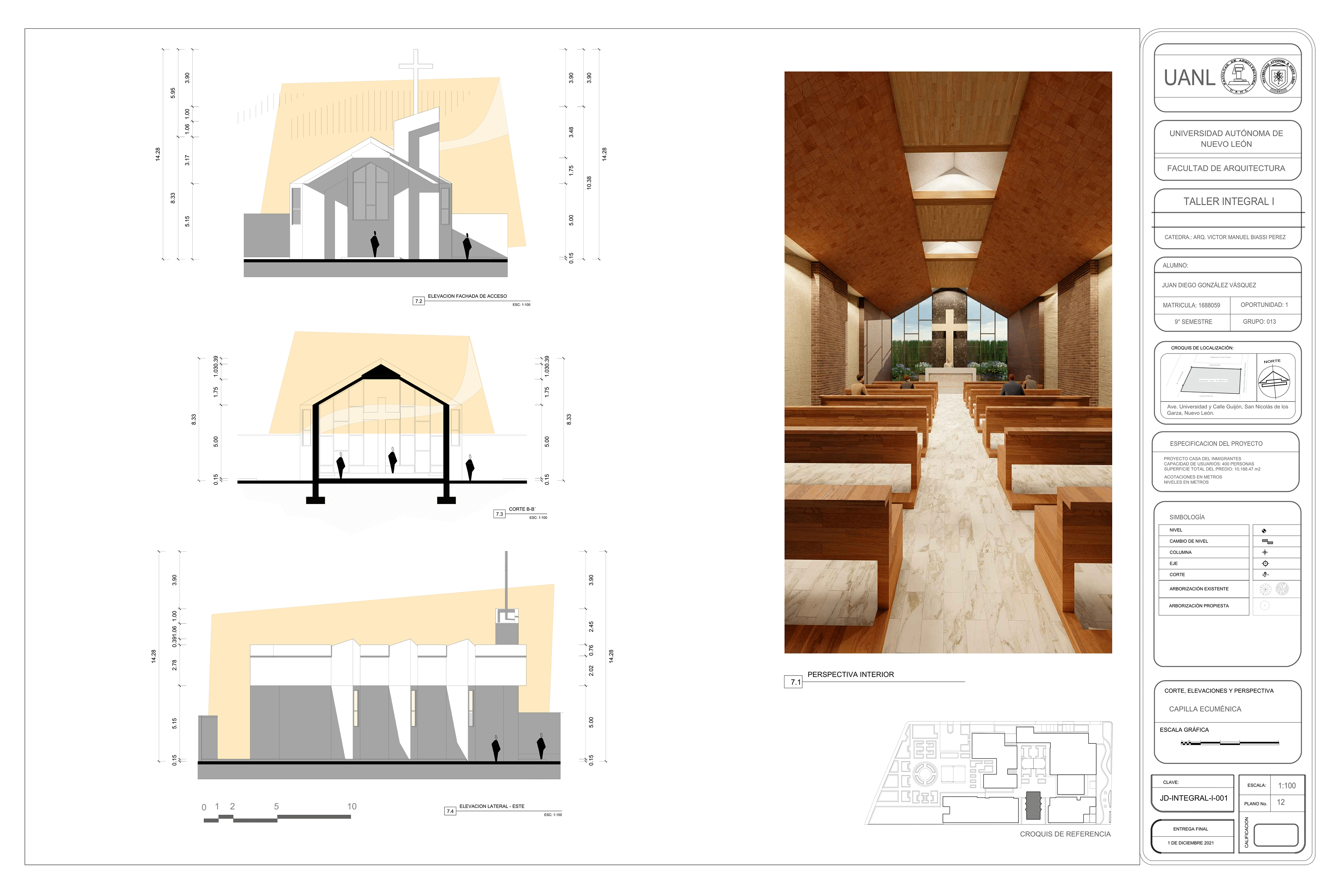Screen dimensions: 1344x896
Task: Click the Arborización Propuesta circle symbol
Action: tap(1265, 606)
